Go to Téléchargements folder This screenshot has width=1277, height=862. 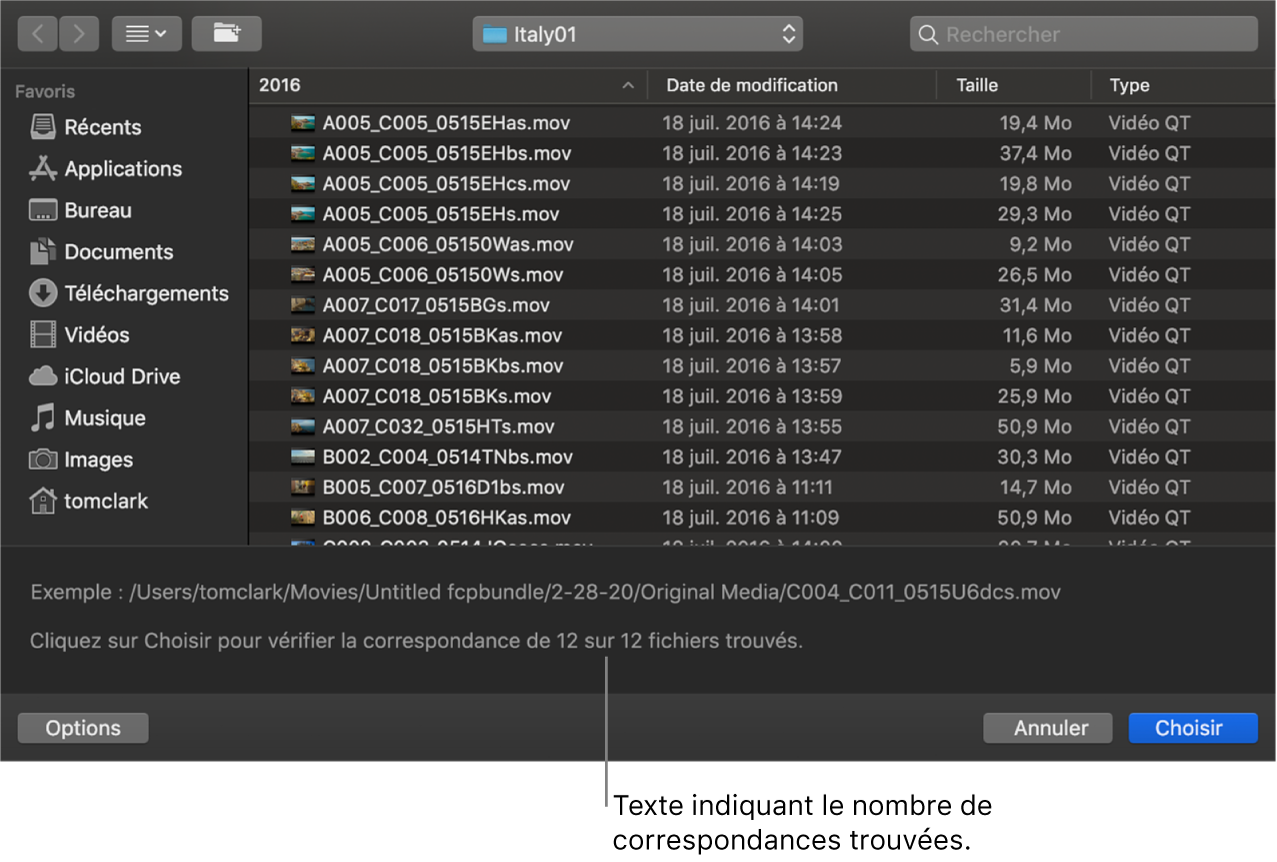[x=146, y=294]
